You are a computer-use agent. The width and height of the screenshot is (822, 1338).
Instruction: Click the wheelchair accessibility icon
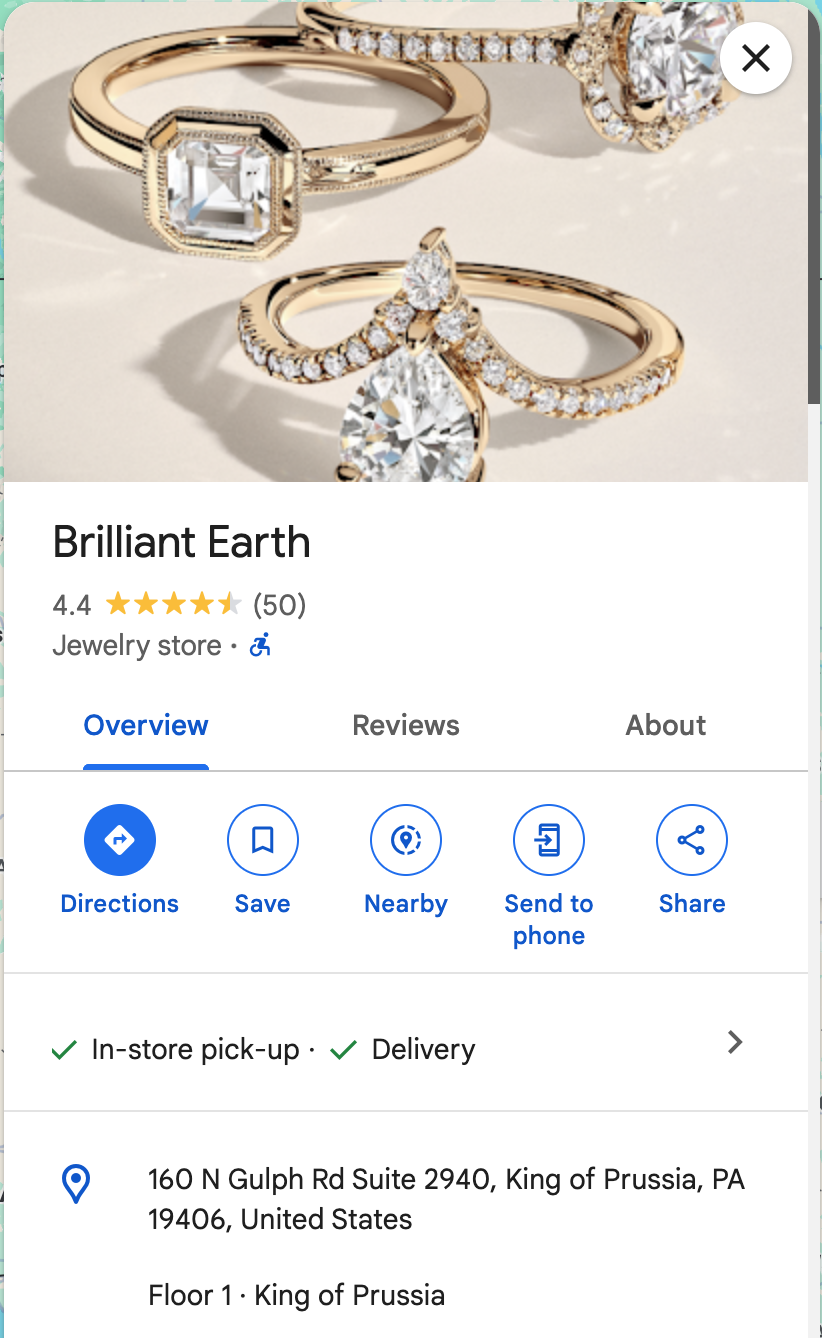pyautogui.click(x=260, y=646)
